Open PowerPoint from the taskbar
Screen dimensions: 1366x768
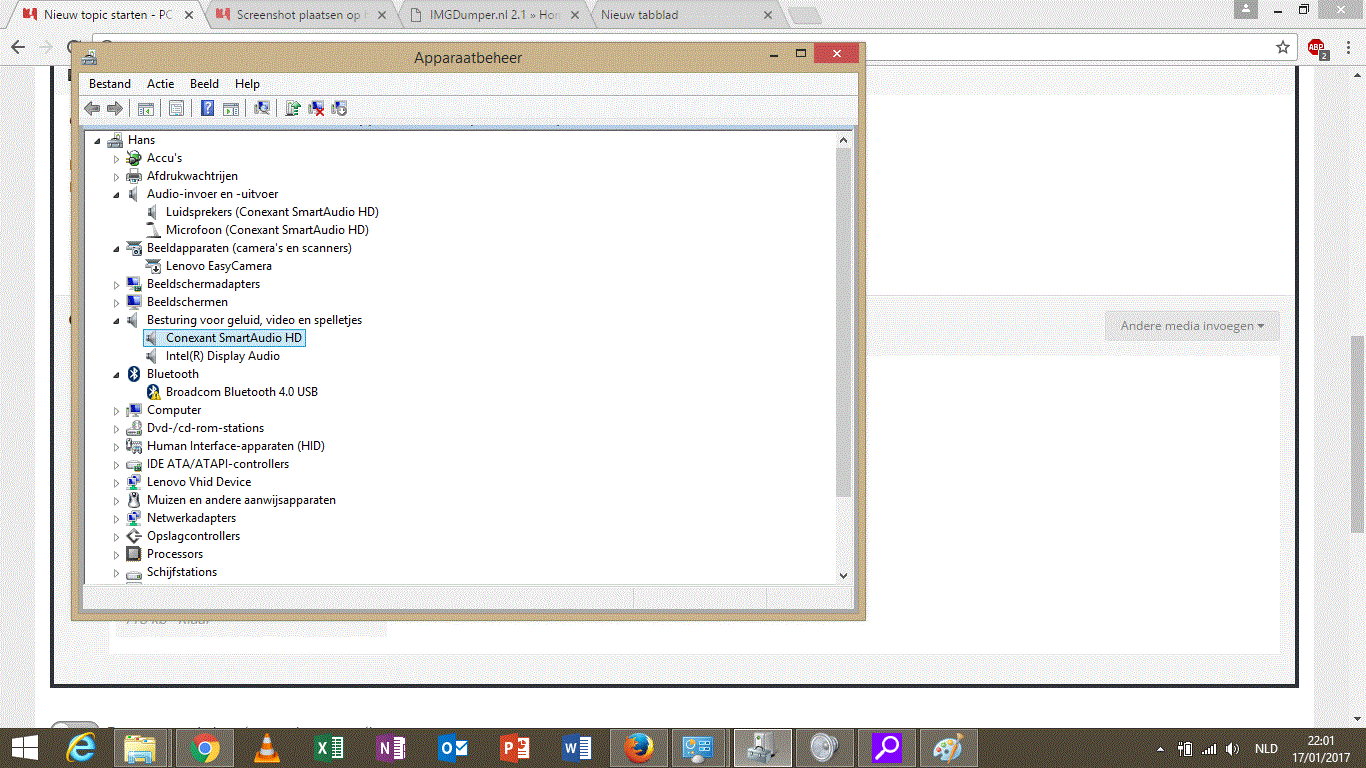(515, 748)
